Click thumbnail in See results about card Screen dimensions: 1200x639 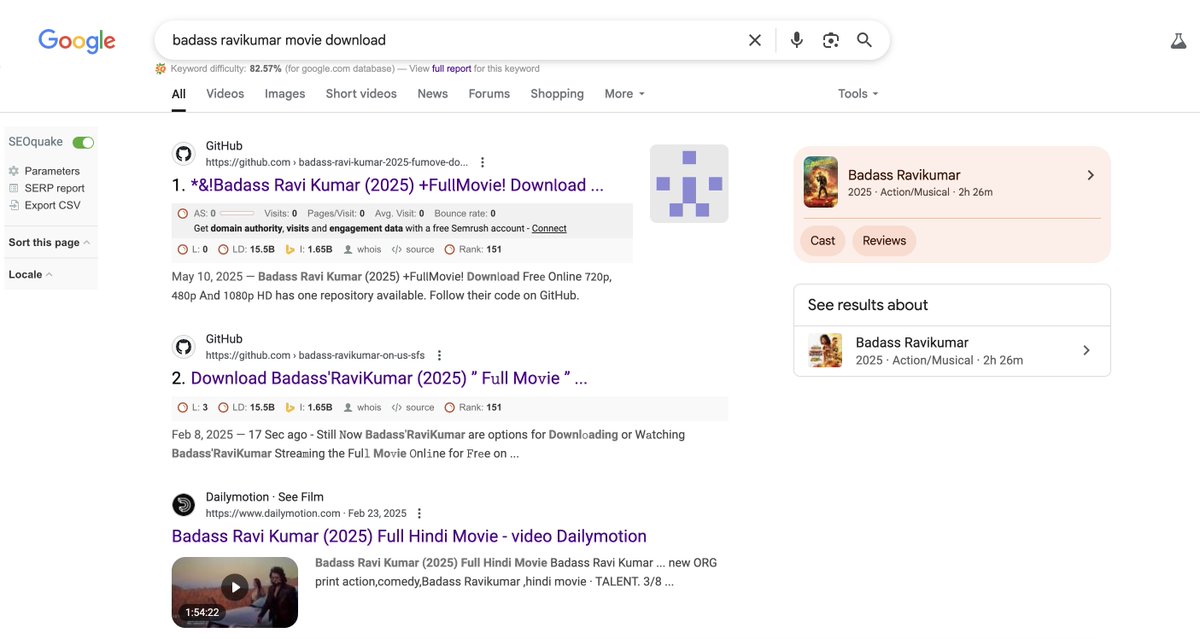(825, 351)
